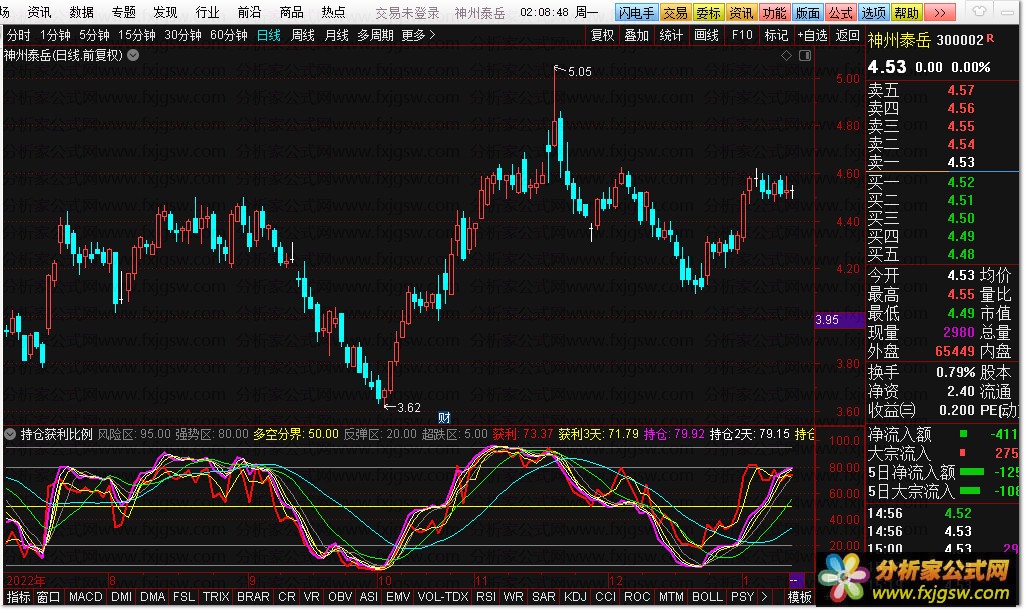Click 返回 back button
1026x610 pixels.
coord(847,35)
